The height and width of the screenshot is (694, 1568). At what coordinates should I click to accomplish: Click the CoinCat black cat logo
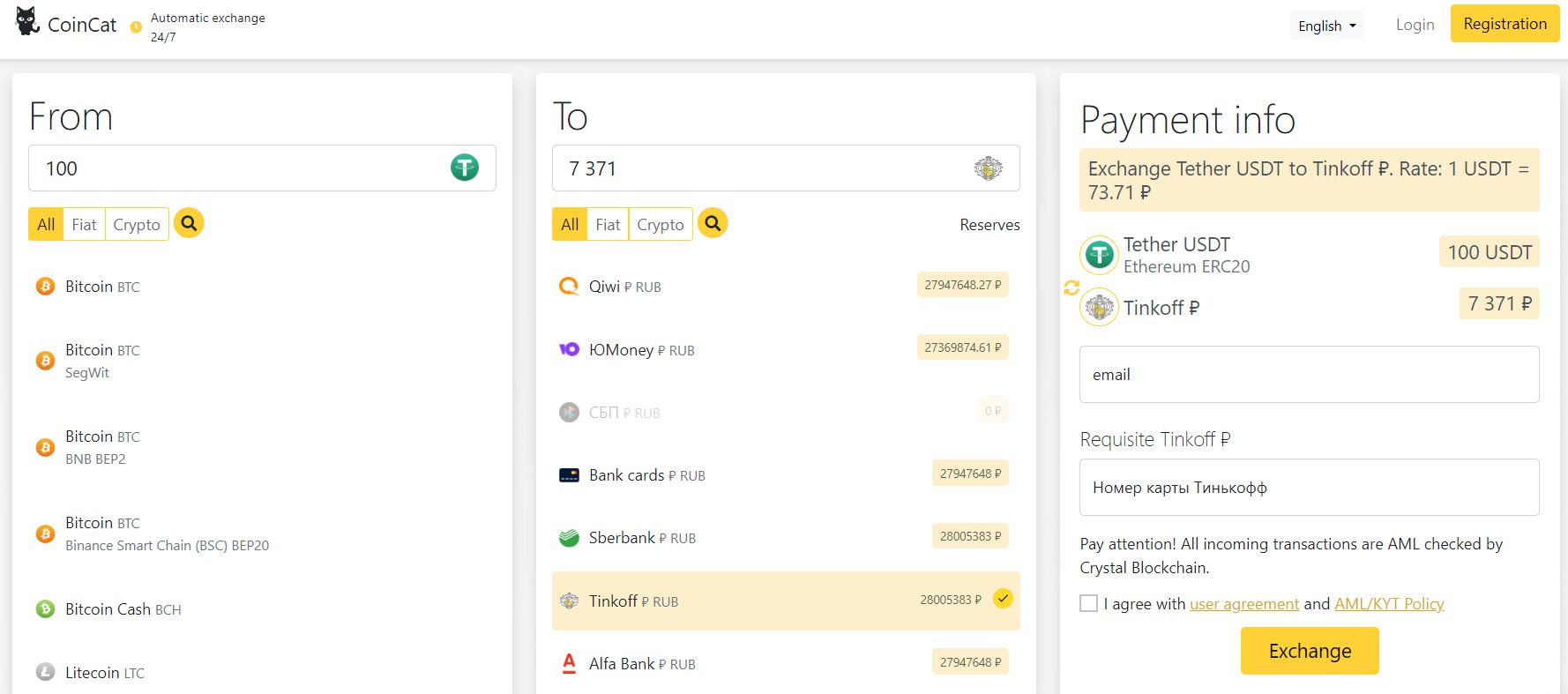point(27,21)
